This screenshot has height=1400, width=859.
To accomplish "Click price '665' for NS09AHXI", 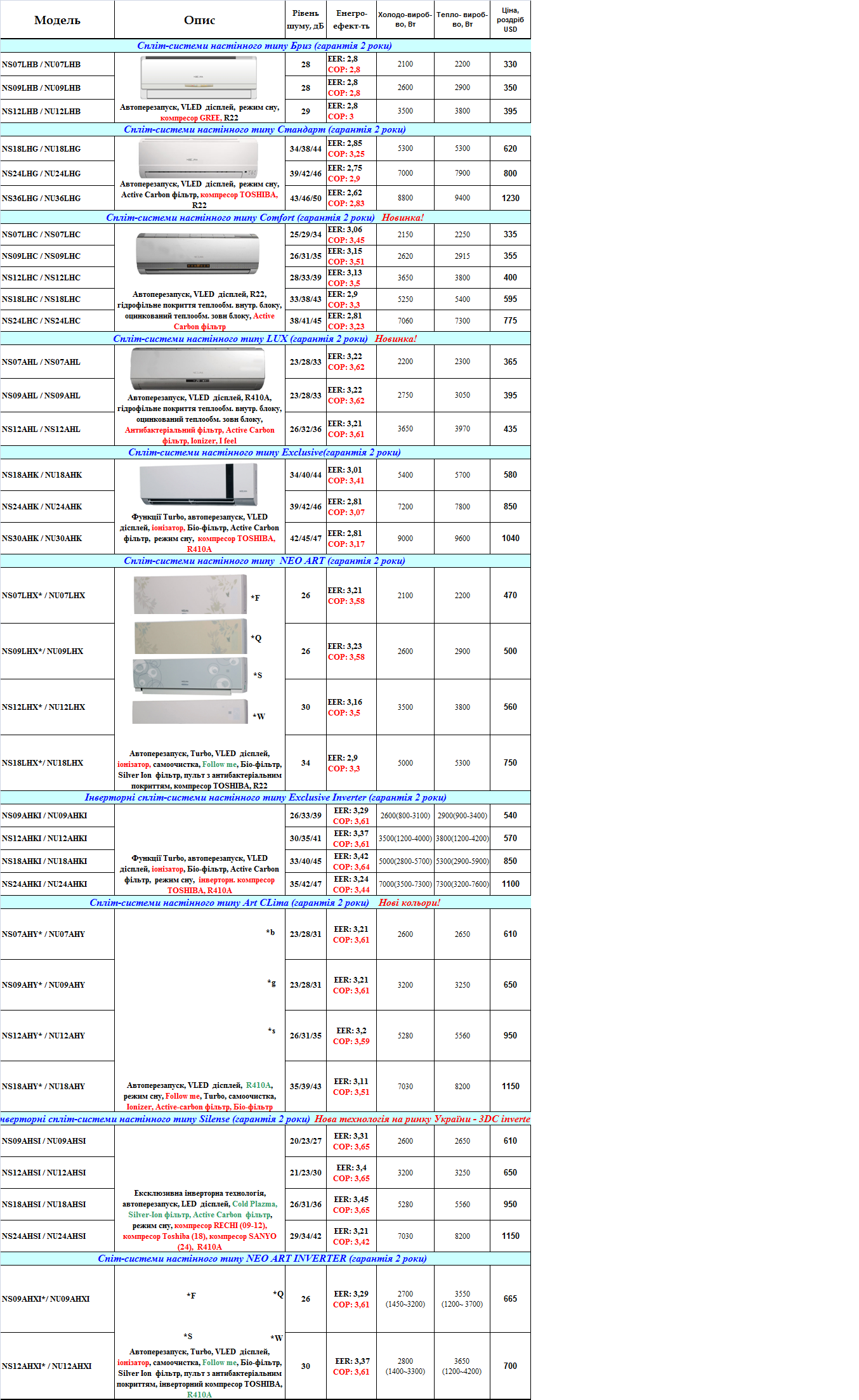I will 510,1299.
